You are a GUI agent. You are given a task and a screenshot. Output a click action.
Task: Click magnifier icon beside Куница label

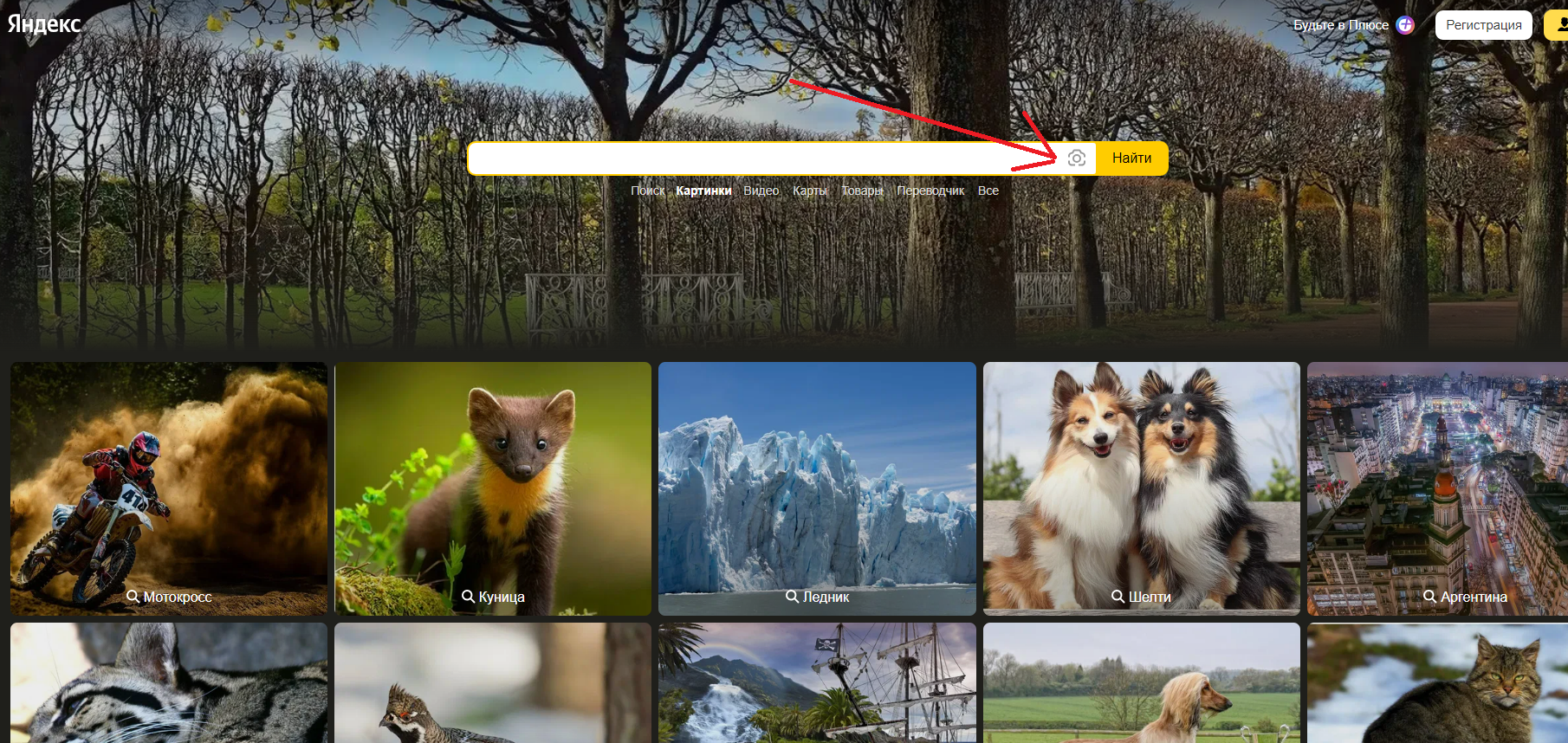coord(468,597)
